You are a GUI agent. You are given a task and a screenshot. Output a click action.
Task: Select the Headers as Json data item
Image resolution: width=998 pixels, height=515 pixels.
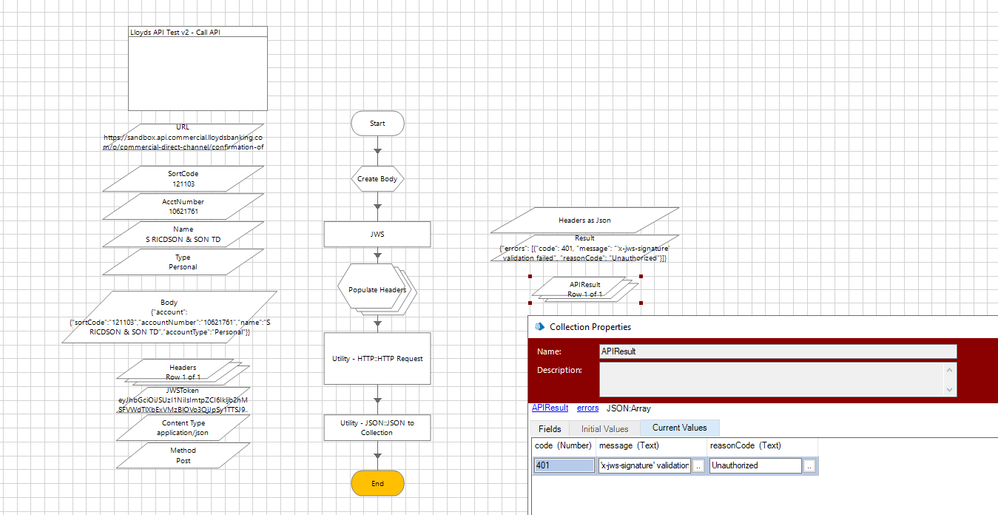tap(585, 220)
